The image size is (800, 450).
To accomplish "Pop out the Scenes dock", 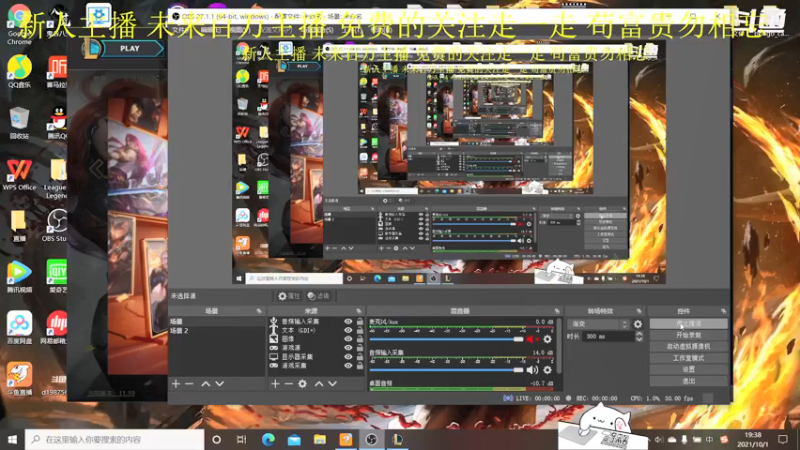I will click(x=259, y=311).
